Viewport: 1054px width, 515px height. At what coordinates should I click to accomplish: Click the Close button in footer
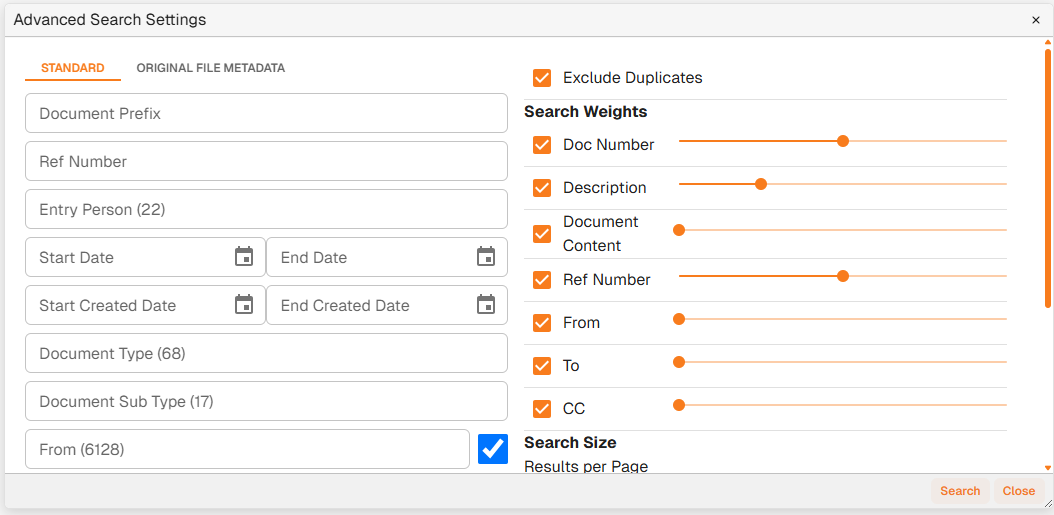(x=1019, y=491)
